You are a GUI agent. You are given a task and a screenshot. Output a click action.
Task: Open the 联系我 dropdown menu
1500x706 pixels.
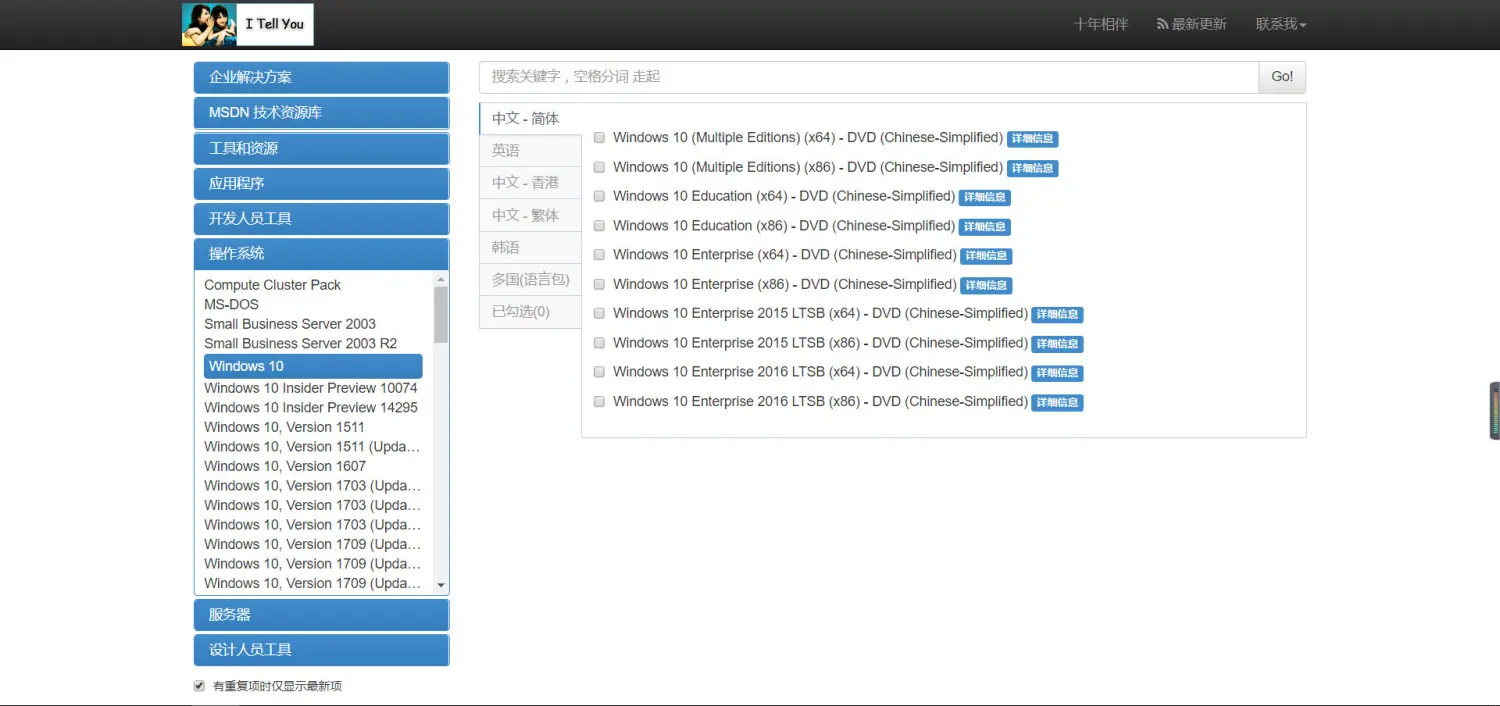(x=1281, y=24)
